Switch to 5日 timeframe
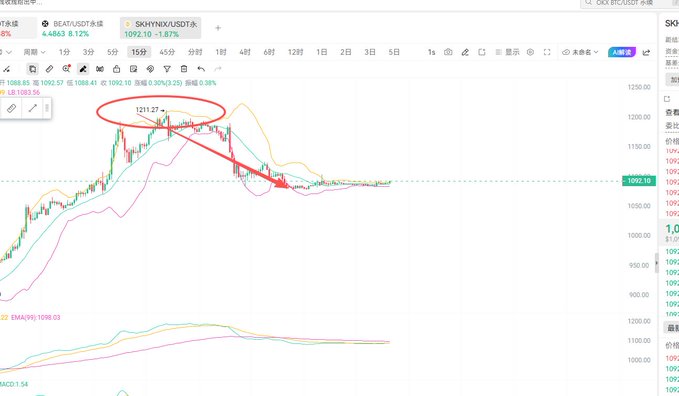The width and height of the screenshot is (679, 396). (394, 52)
